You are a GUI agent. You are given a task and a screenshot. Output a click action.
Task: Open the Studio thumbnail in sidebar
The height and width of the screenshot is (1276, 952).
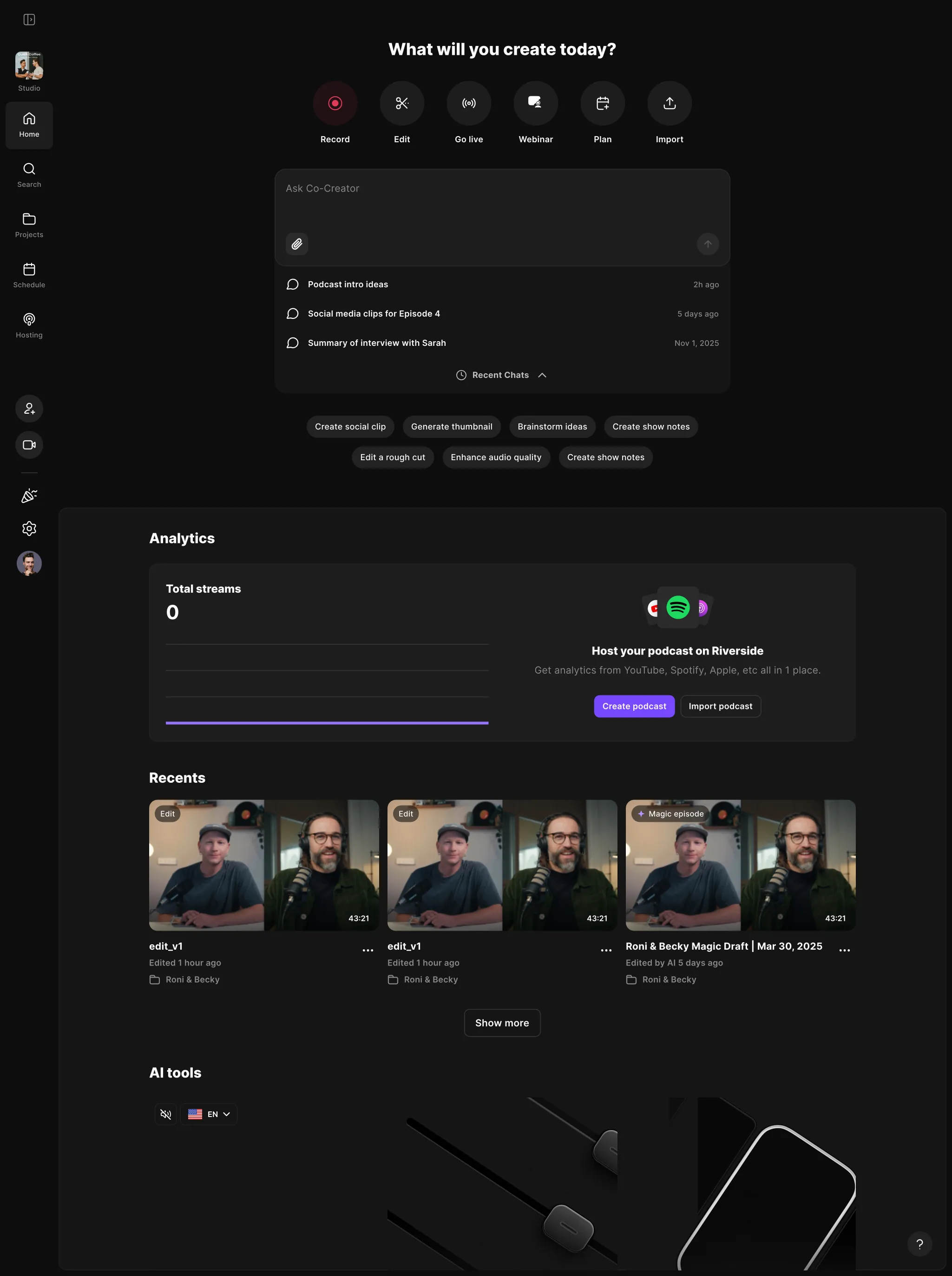click(29, 65)
